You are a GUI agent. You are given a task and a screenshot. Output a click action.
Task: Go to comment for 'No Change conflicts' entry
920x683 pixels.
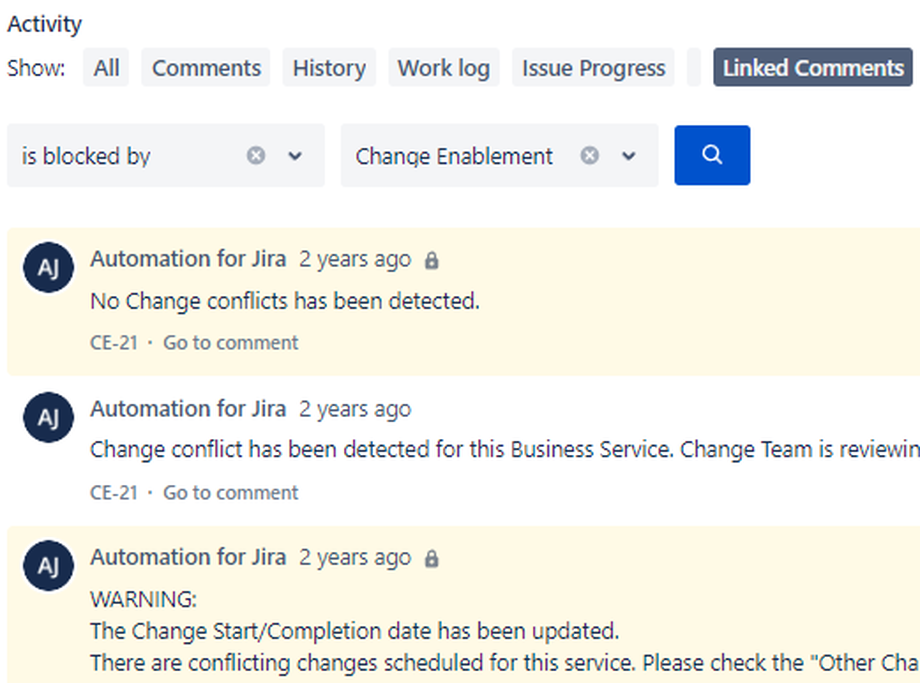231,343
